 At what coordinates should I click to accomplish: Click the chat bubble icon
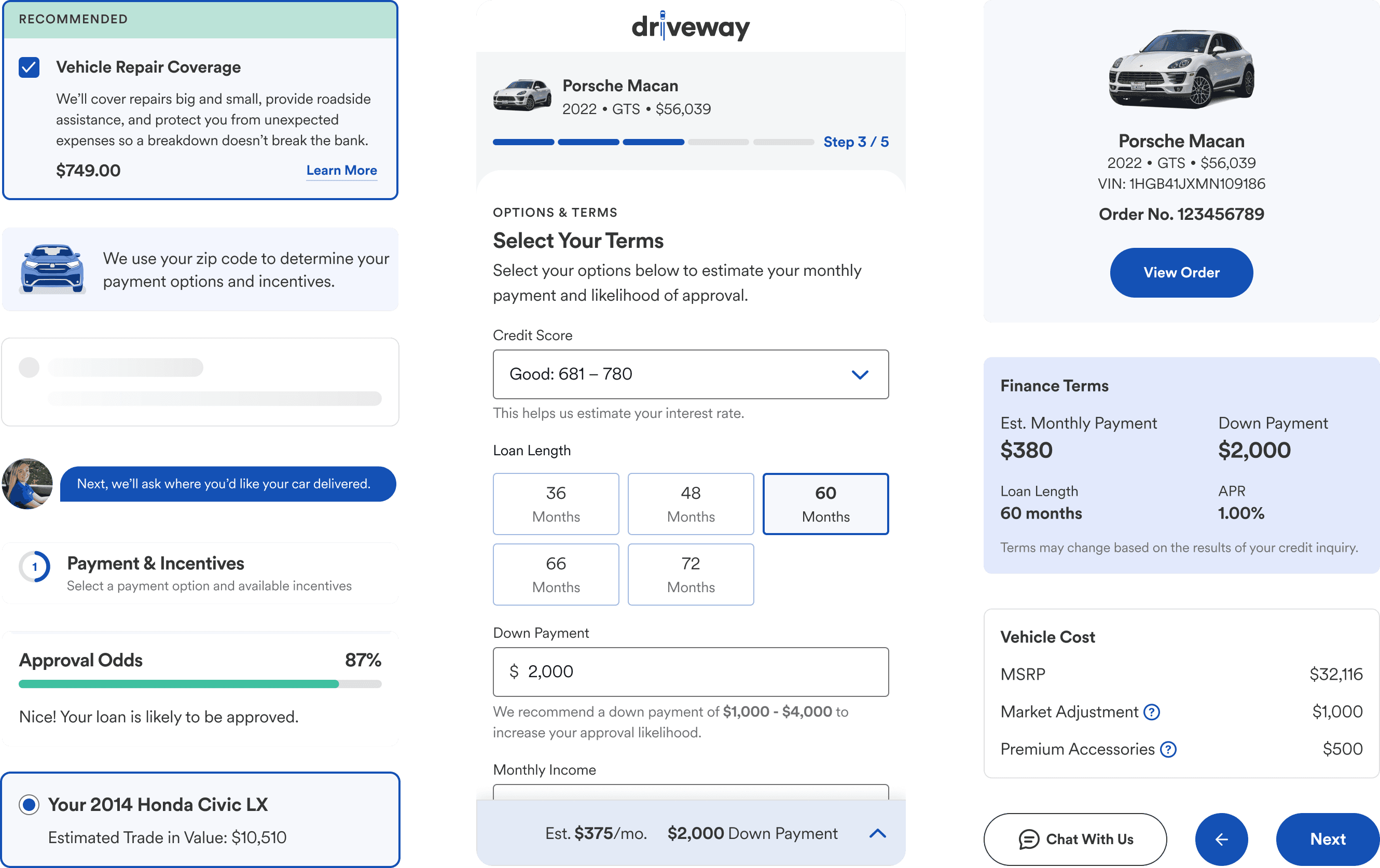[1028, 839]
